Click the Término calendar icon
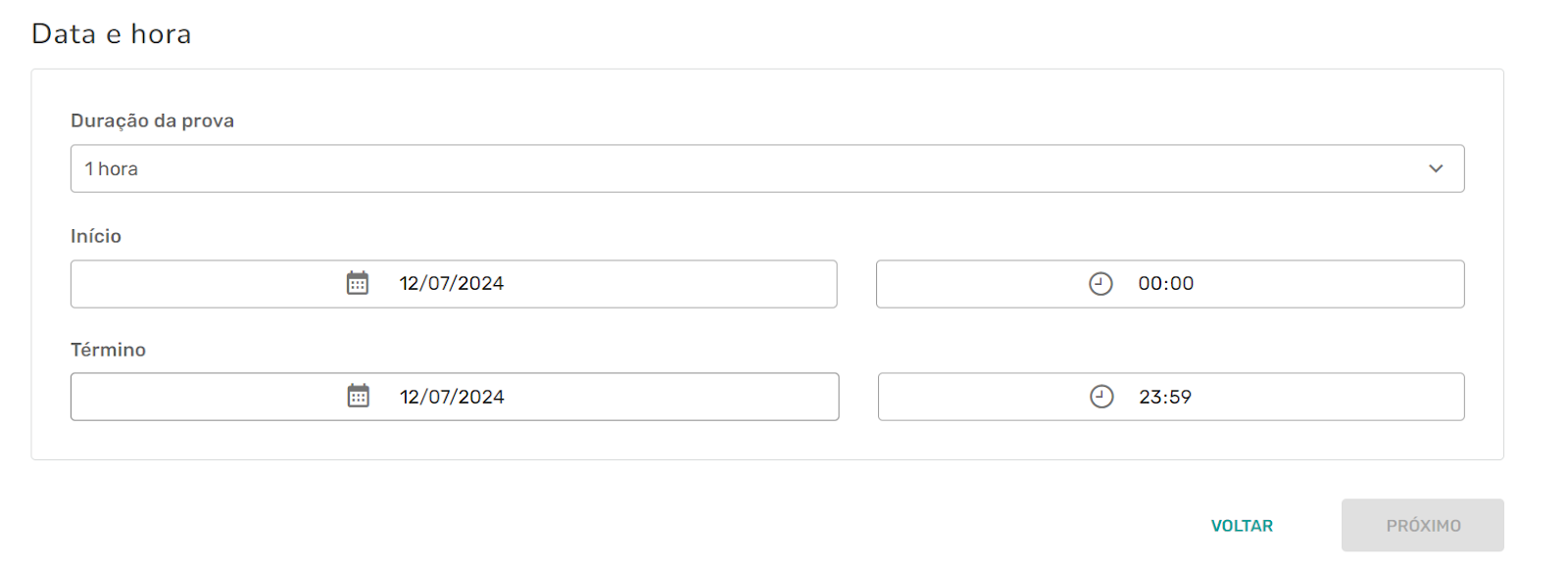Viewport: 1568px width, 570px height. [x=359, y=396]
